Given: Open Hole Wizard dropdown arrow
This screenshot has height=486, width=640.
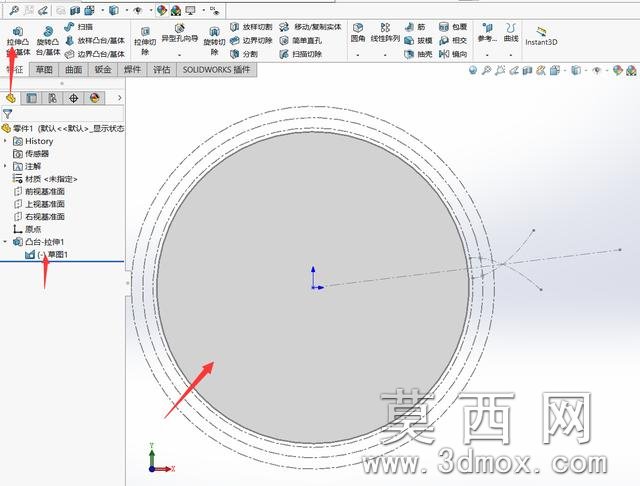Looking at the screenshot, I should 180,55.
